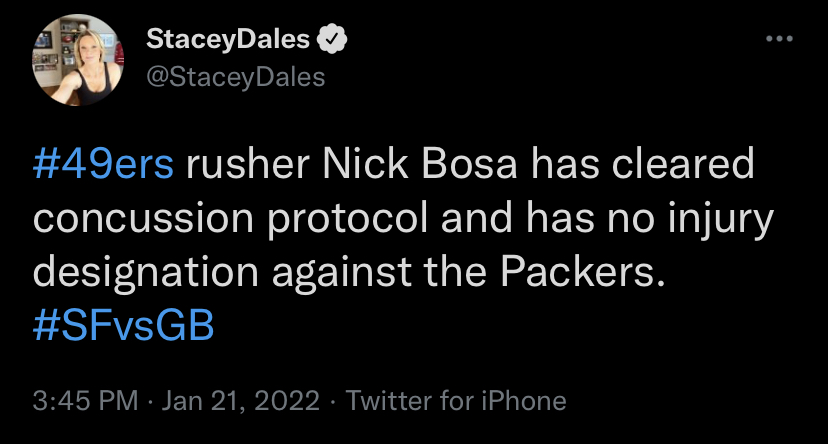828x444 pixels.
Task: Open the @StaceyDales handle link
Action: pyautogui.click(x=236, y=76)
